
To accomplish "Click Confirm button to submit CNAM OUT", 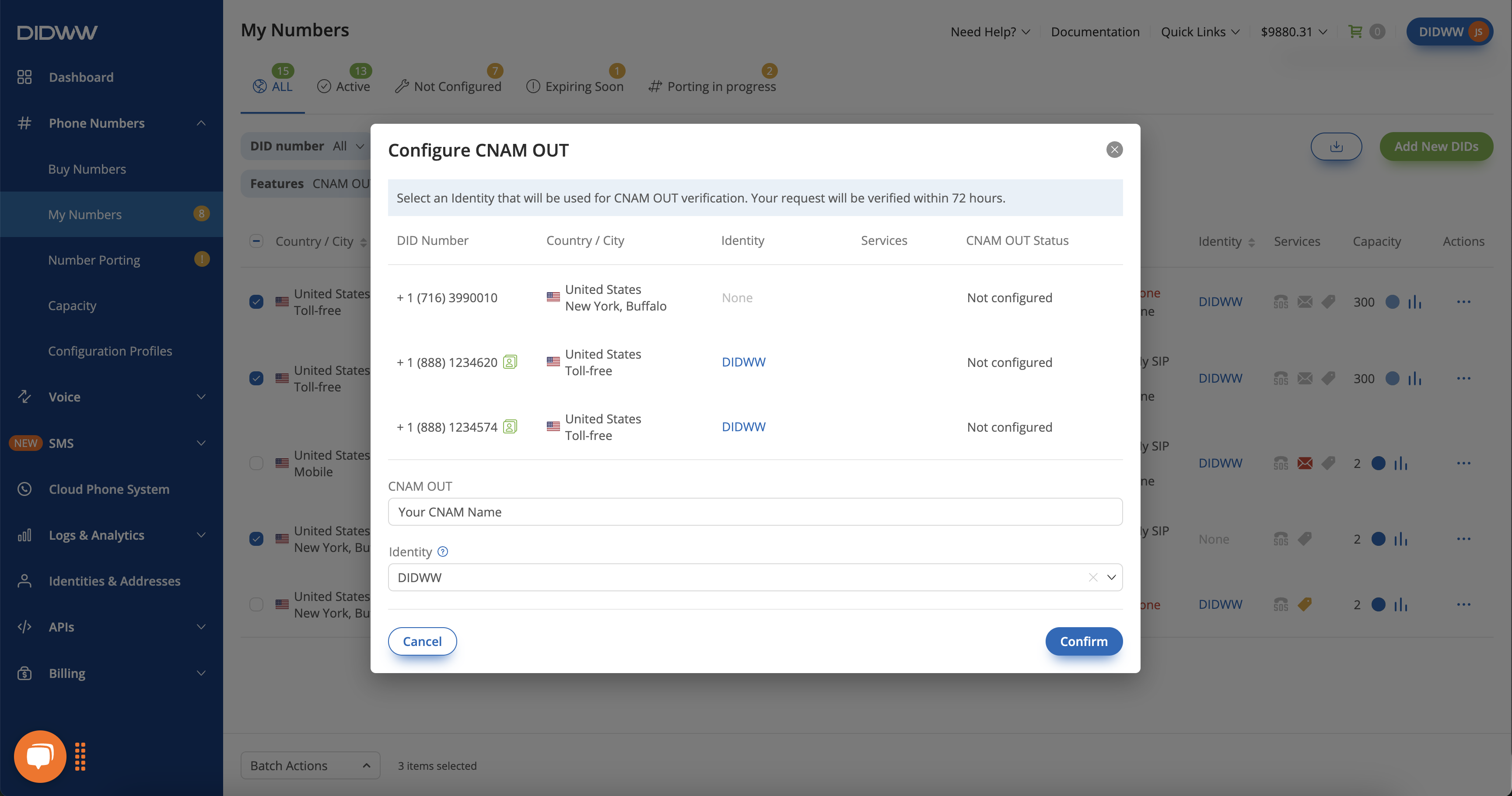I will point(1083,641).
